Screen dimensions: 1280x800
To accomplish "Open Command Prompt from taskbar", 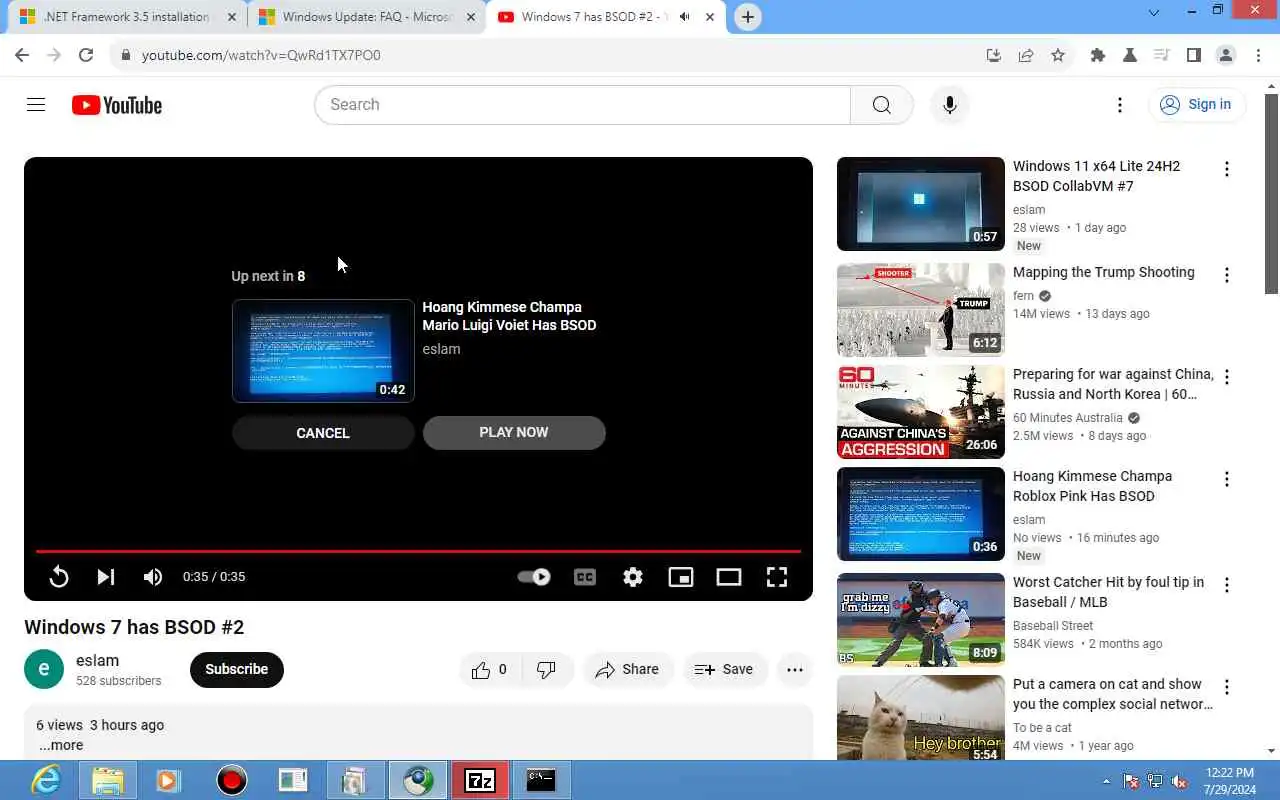I will tap(541, 780).
